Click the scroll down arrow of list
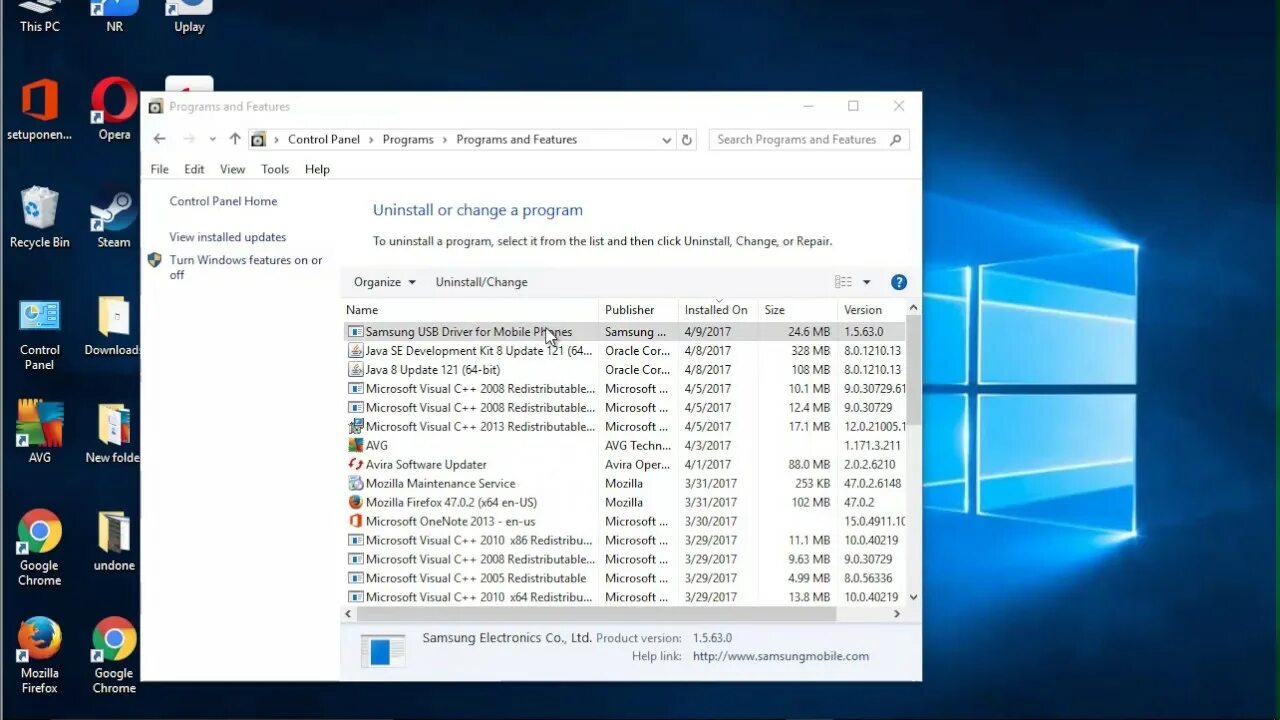Screen dimensions: 1280x720 pos(913,597)
